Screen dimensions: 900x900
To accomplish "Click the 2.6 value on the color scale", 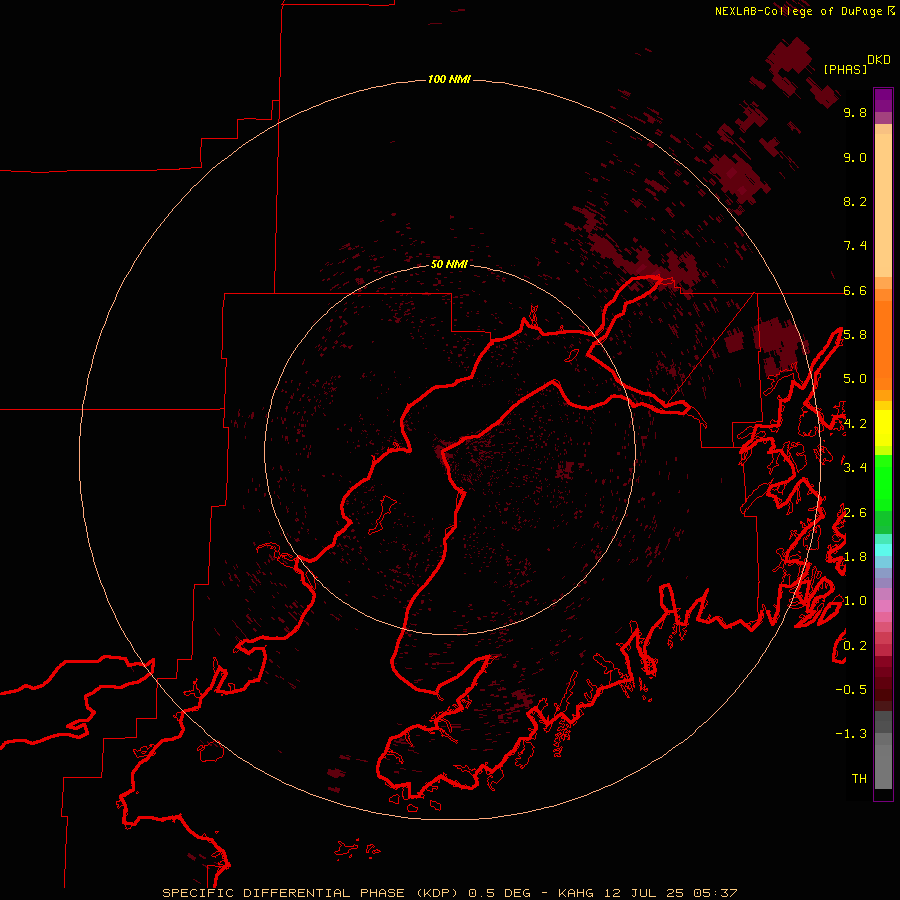I will [855, 513].
